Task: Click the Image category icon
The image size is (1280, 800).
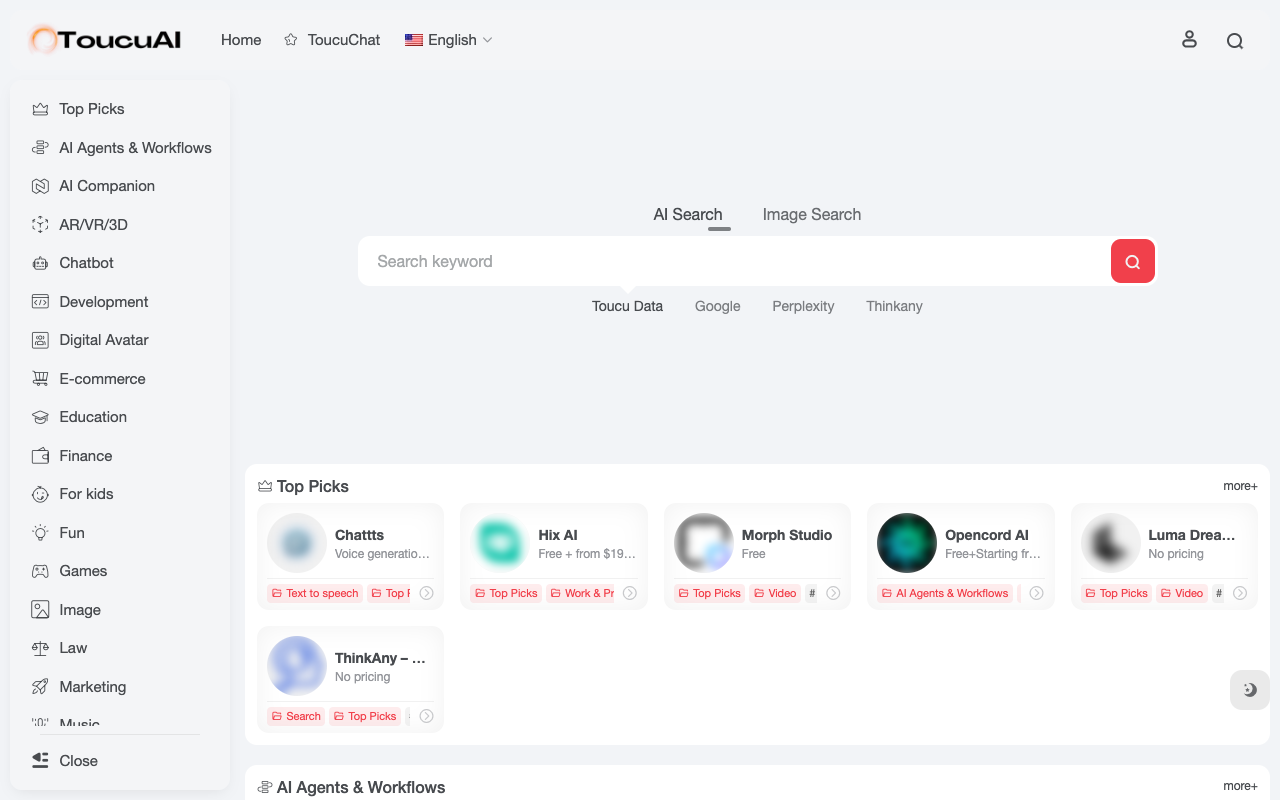Action: pyautogui.click(x=40, y=610)
